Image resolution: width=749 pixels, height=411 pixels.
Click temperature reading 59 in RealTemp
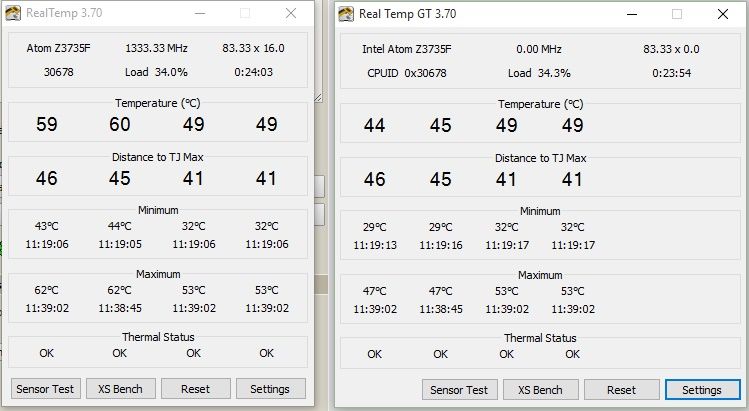(47, 124)
